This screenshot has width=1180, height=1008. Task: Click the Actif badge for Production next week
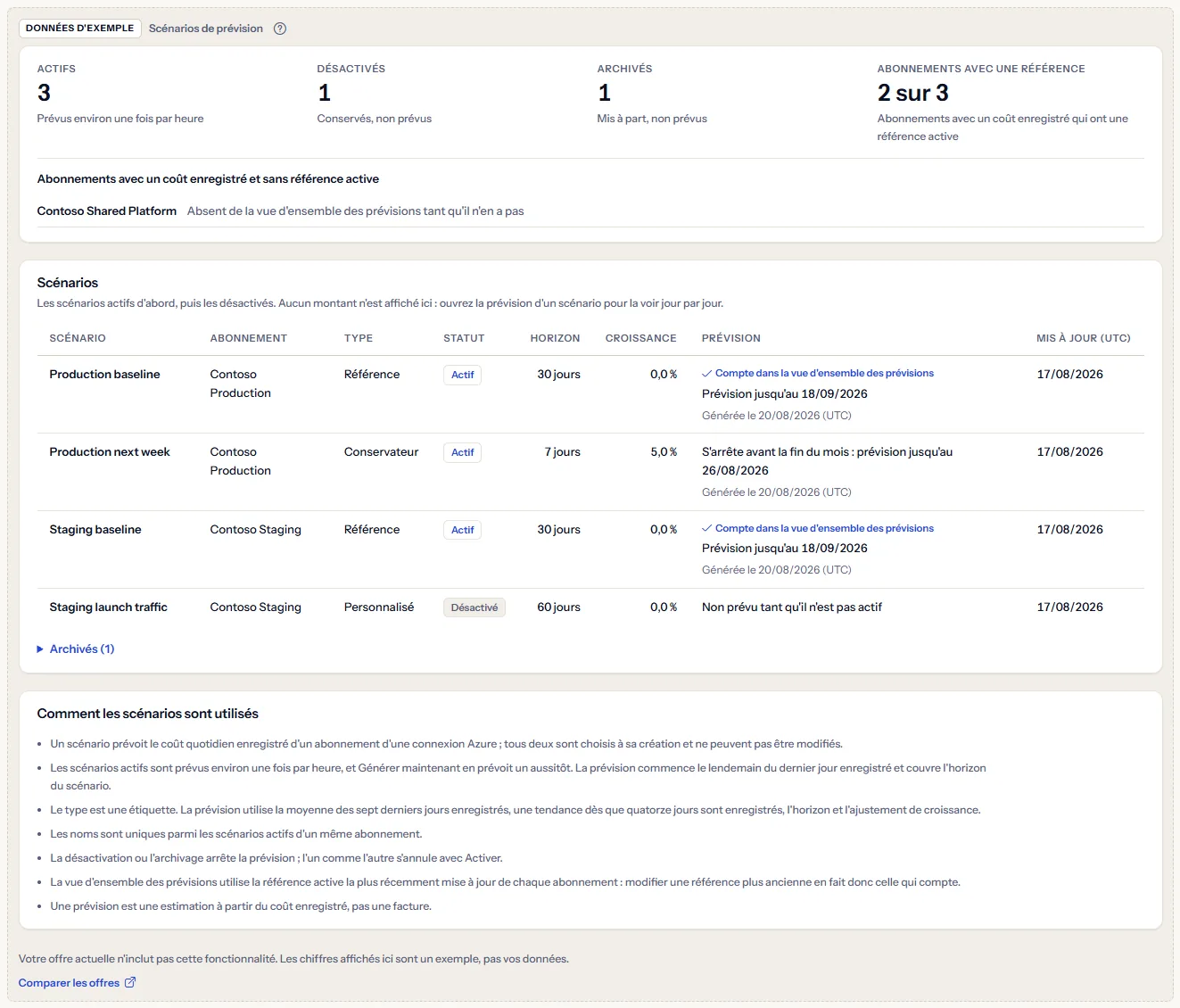[462, 452]
